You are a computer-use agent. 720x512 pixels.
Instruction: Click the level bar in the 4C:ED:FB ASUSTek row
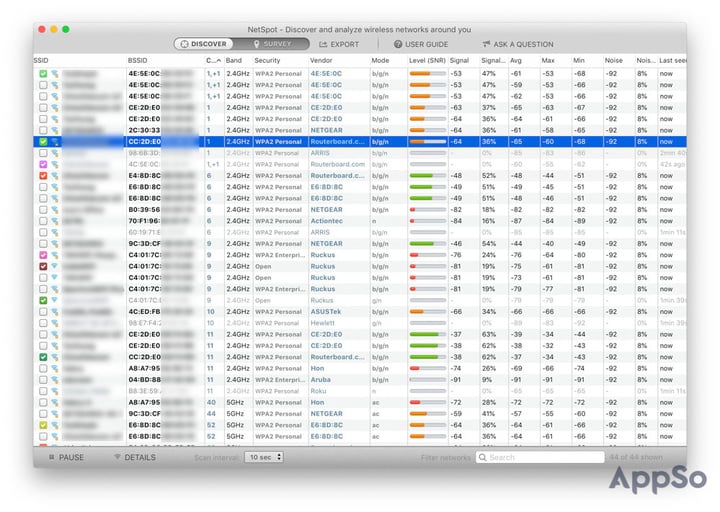(428, 312)
